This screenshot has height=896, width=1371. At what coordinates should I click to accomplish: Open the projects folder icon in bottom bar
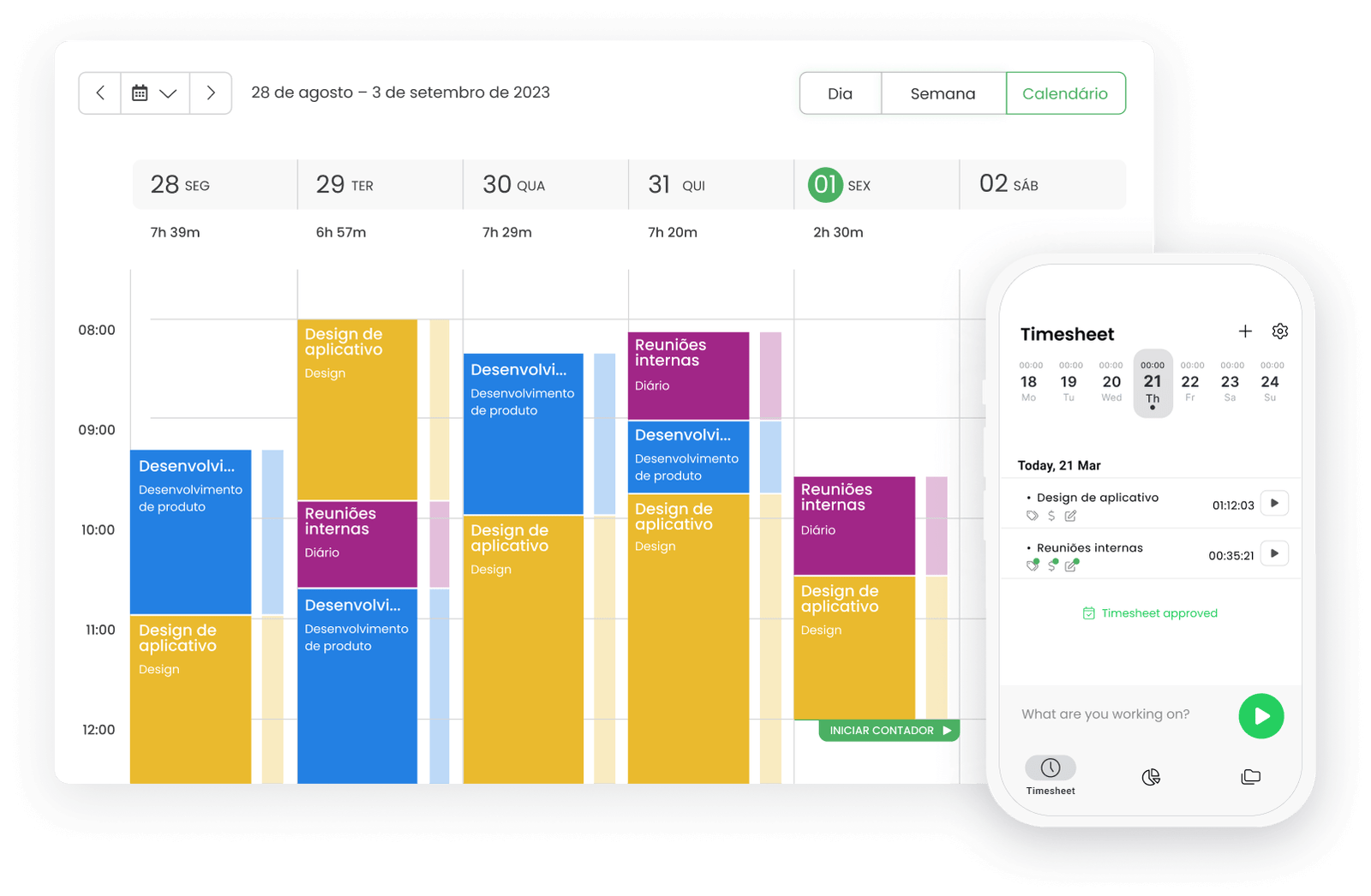pyautogui.click(x=1250, y=777)
